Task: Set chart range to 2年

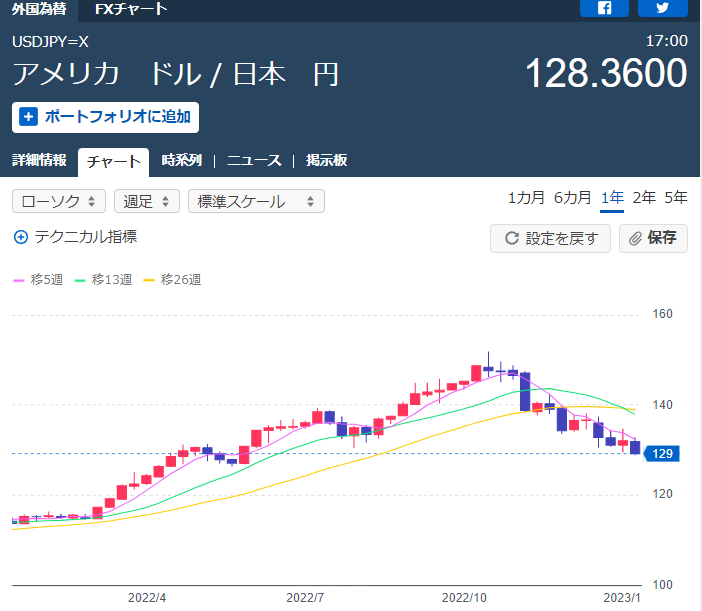Action: coord(644,197)
